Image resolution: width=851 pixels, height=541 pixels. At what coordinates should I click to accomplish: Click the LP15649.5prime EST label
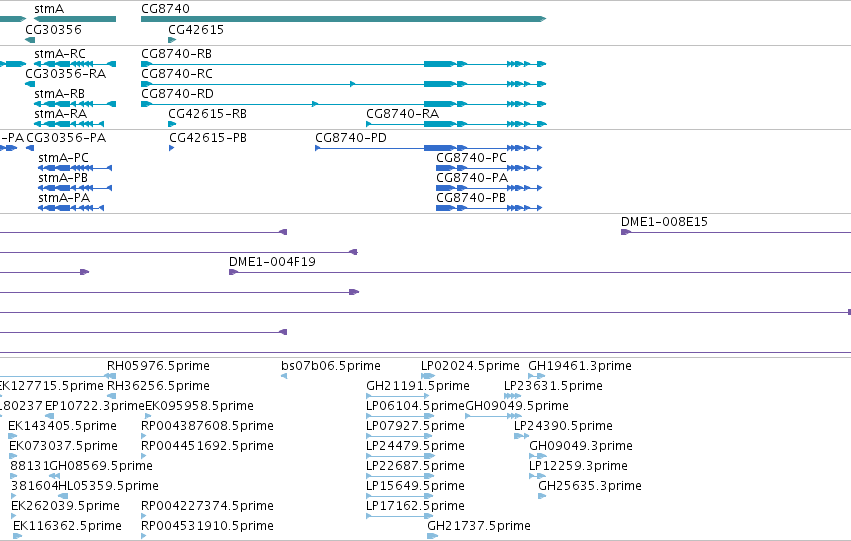(x=415, y=486)
